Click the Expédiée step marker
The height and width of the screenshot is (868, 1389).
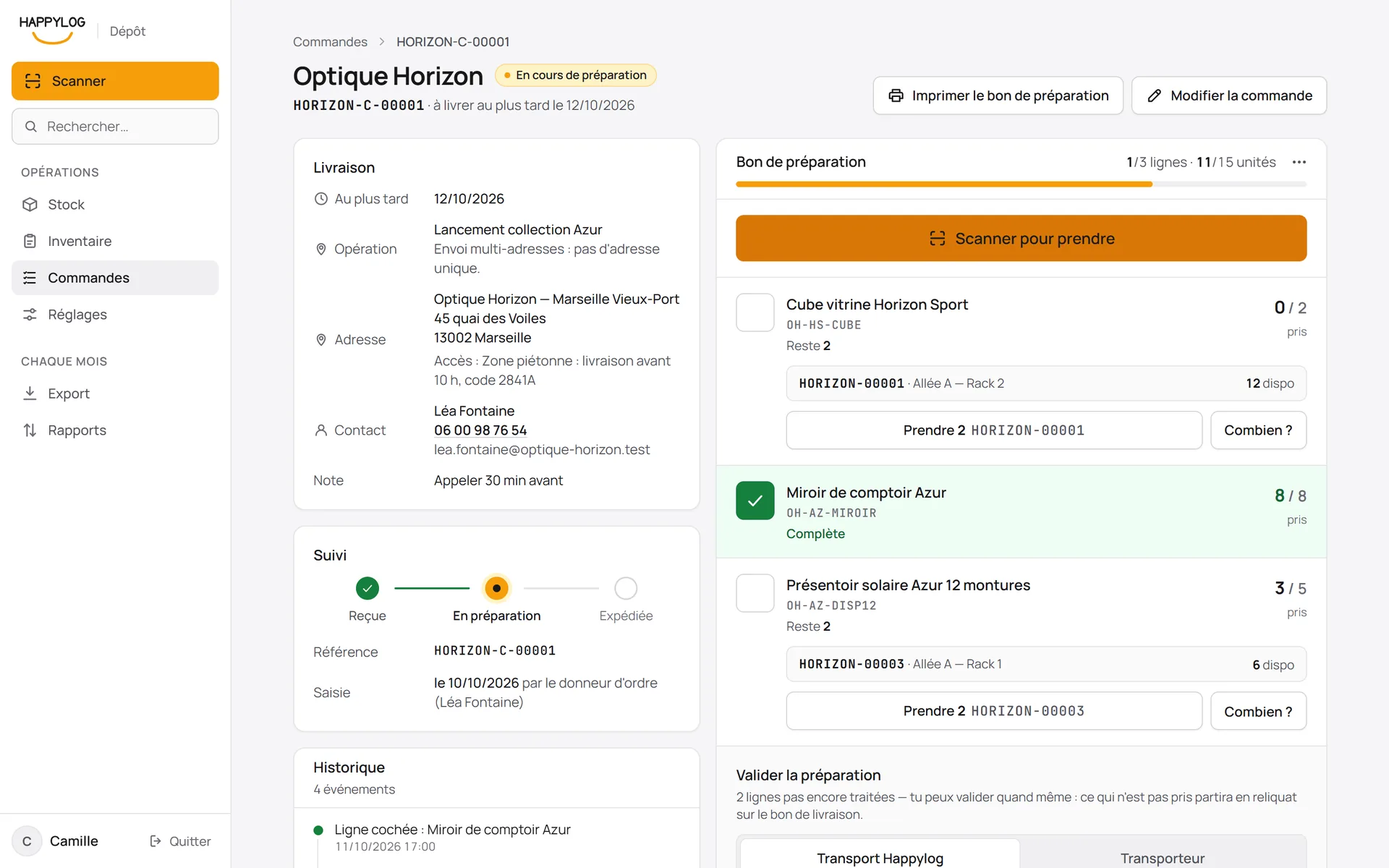coord(626,589)
